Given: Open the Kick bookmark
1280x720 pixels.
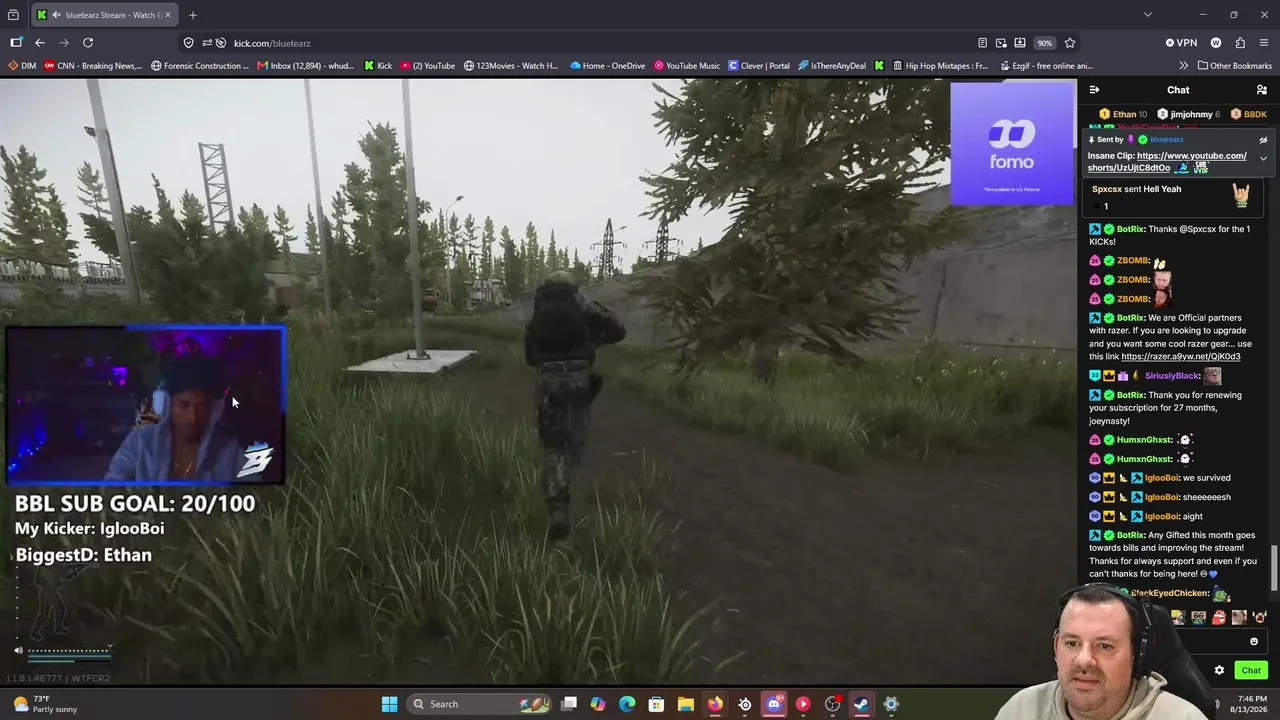Looking at the screenshot, I should pyautogui.click(x=378, y=66).
